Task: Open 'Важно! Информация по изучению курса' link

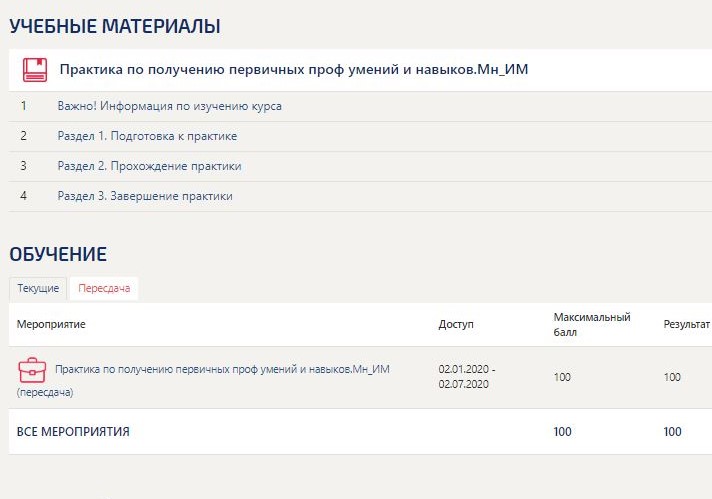Action: [169, 106]
